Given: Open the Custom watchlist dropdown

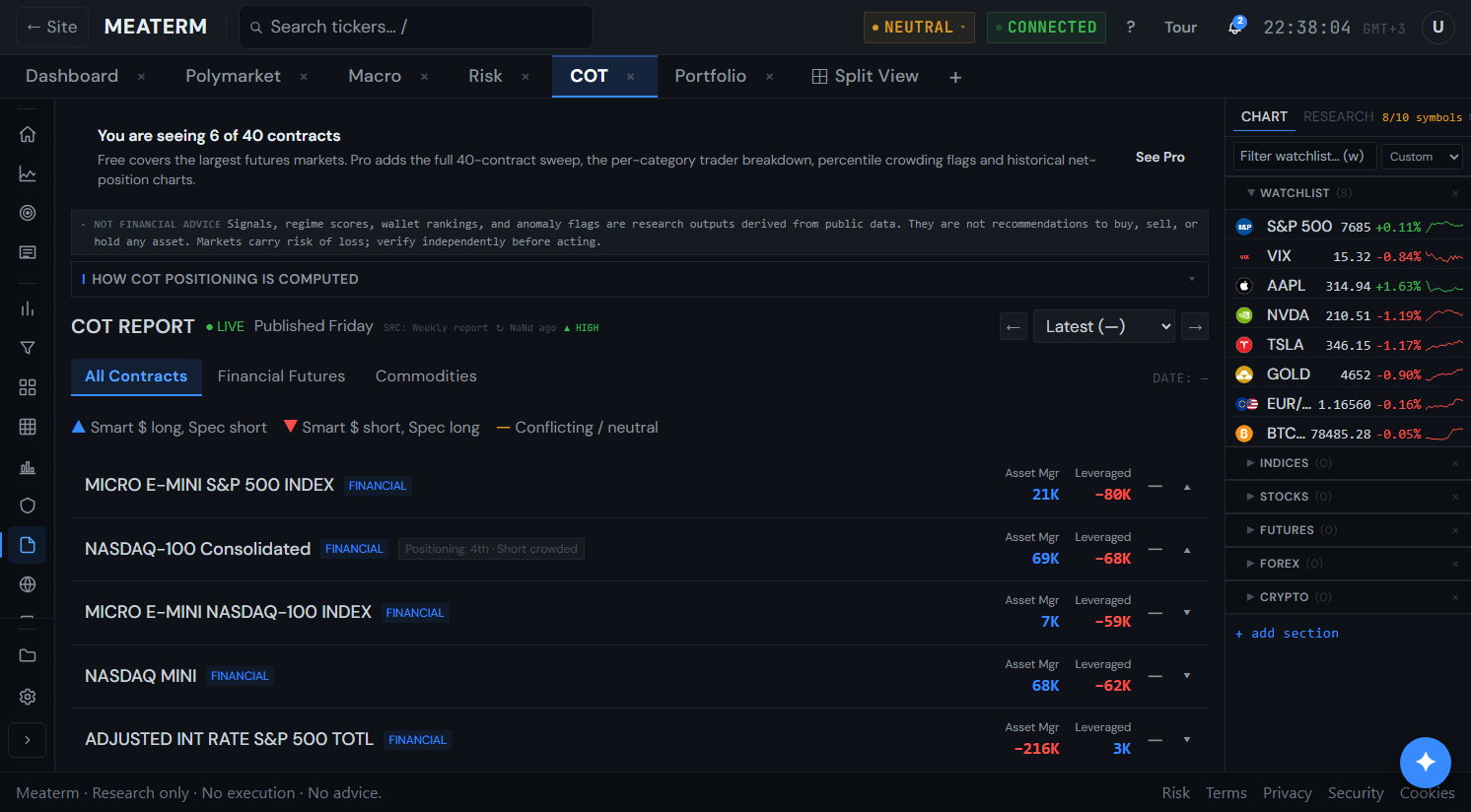Looking at the screenshot, I should [x=1422, y=156].
